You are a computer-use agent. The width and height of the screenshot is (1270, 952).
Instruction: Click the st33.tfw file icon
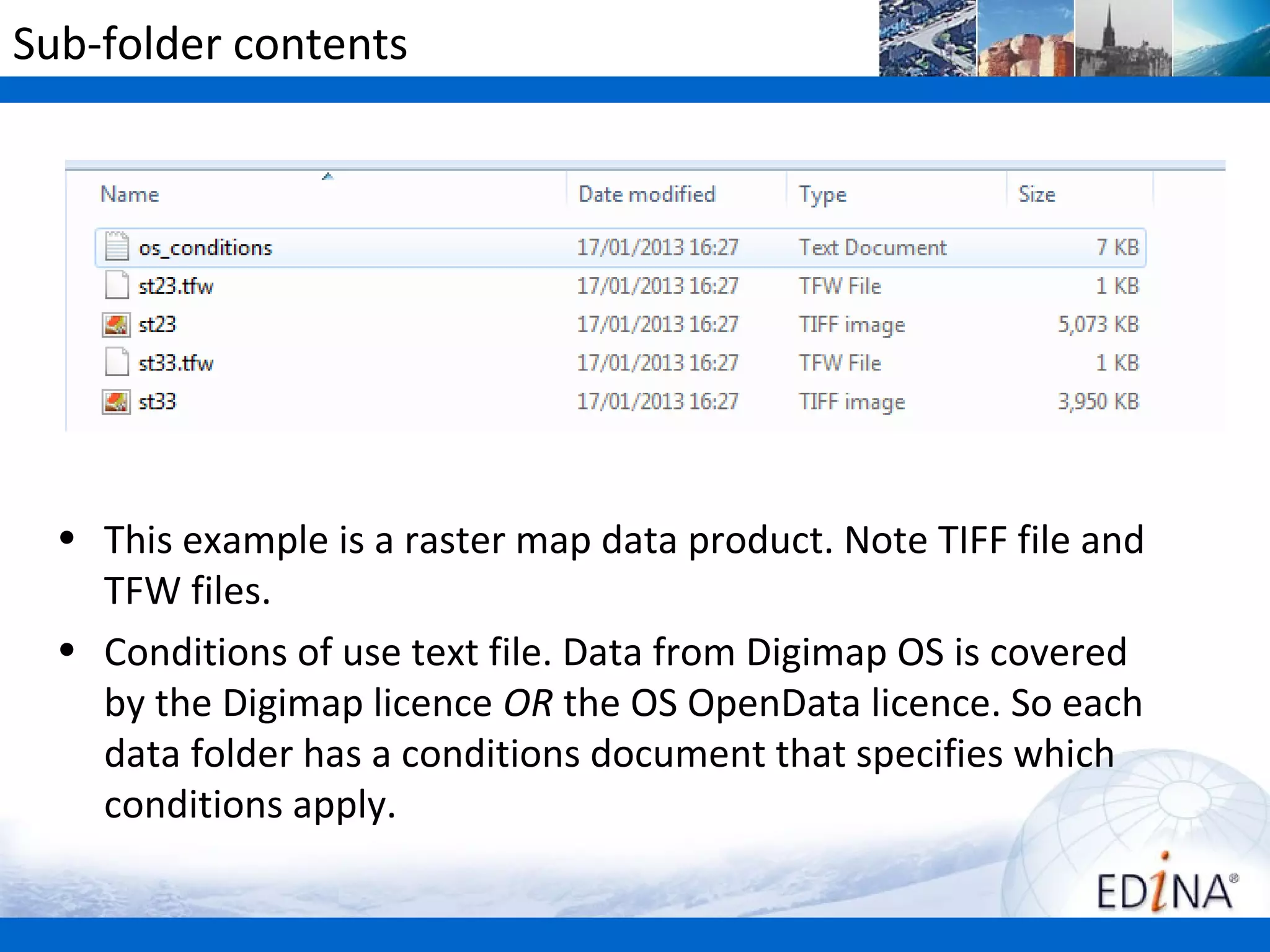point(117,362)
